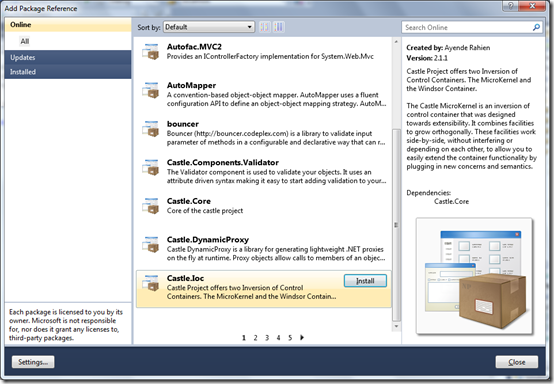Viewport: 554px width, 384px height.
Task: Select the Online category
Action: click(68, 25)
